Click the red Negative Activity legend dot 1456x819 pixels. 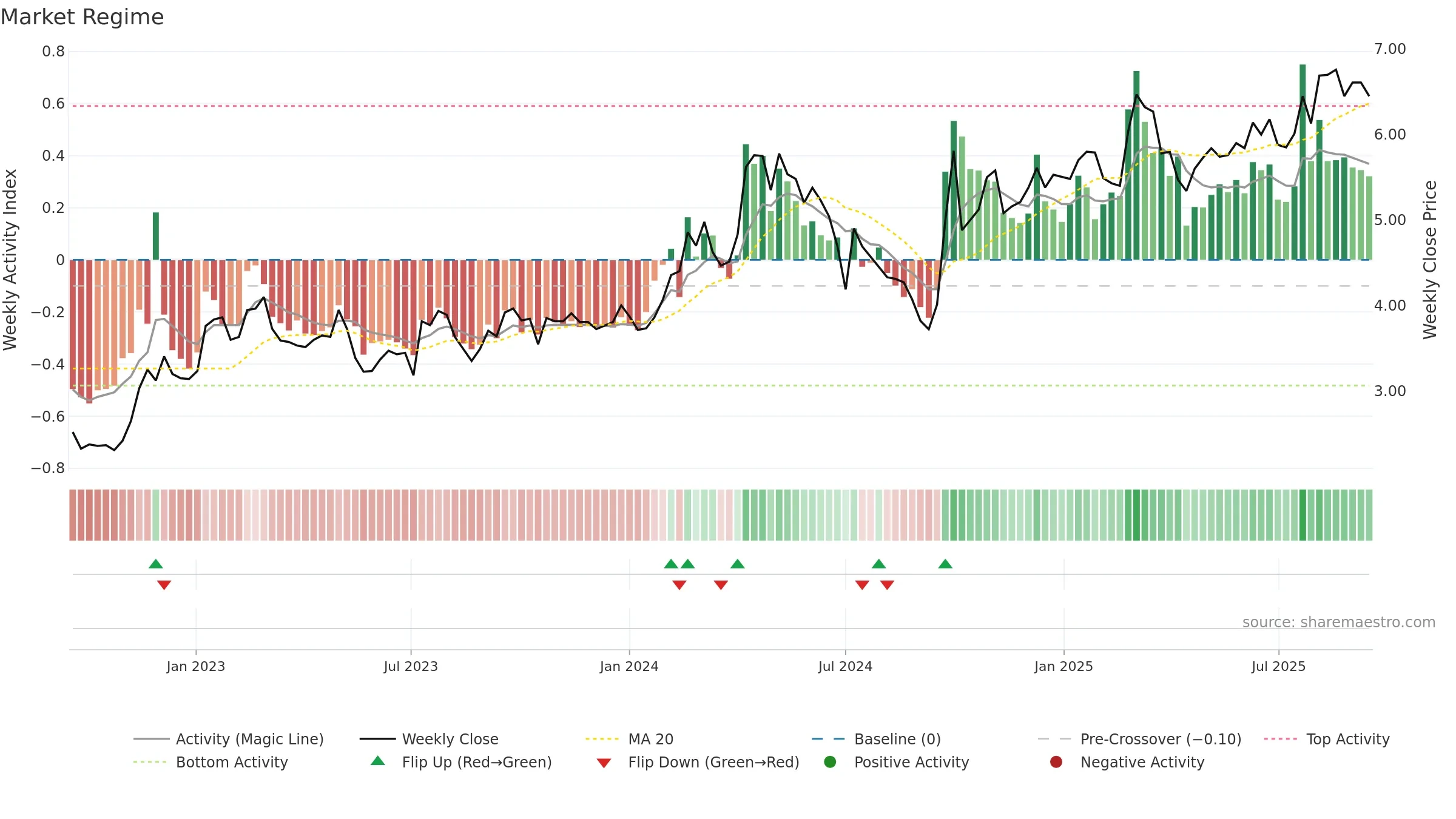click(x=1056, y=762)
